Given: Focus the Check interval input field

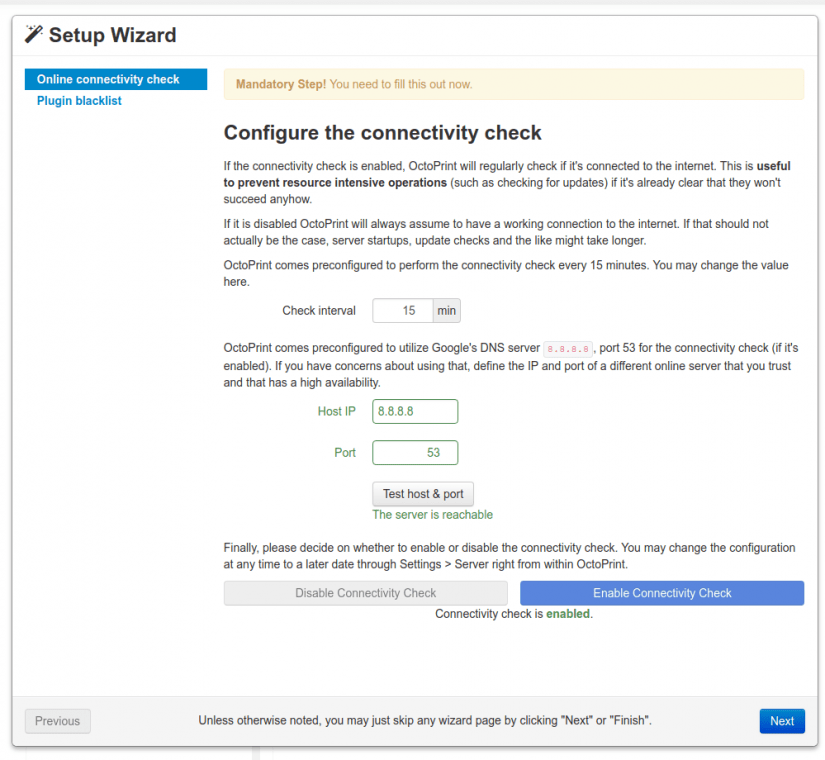Looking at the screenshot, I should coord(403,311).
